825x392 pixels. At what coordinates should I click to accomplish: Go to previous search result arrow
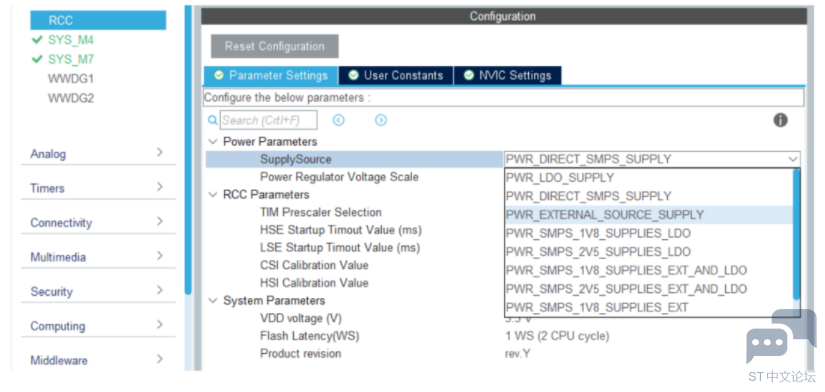point(339,120)
